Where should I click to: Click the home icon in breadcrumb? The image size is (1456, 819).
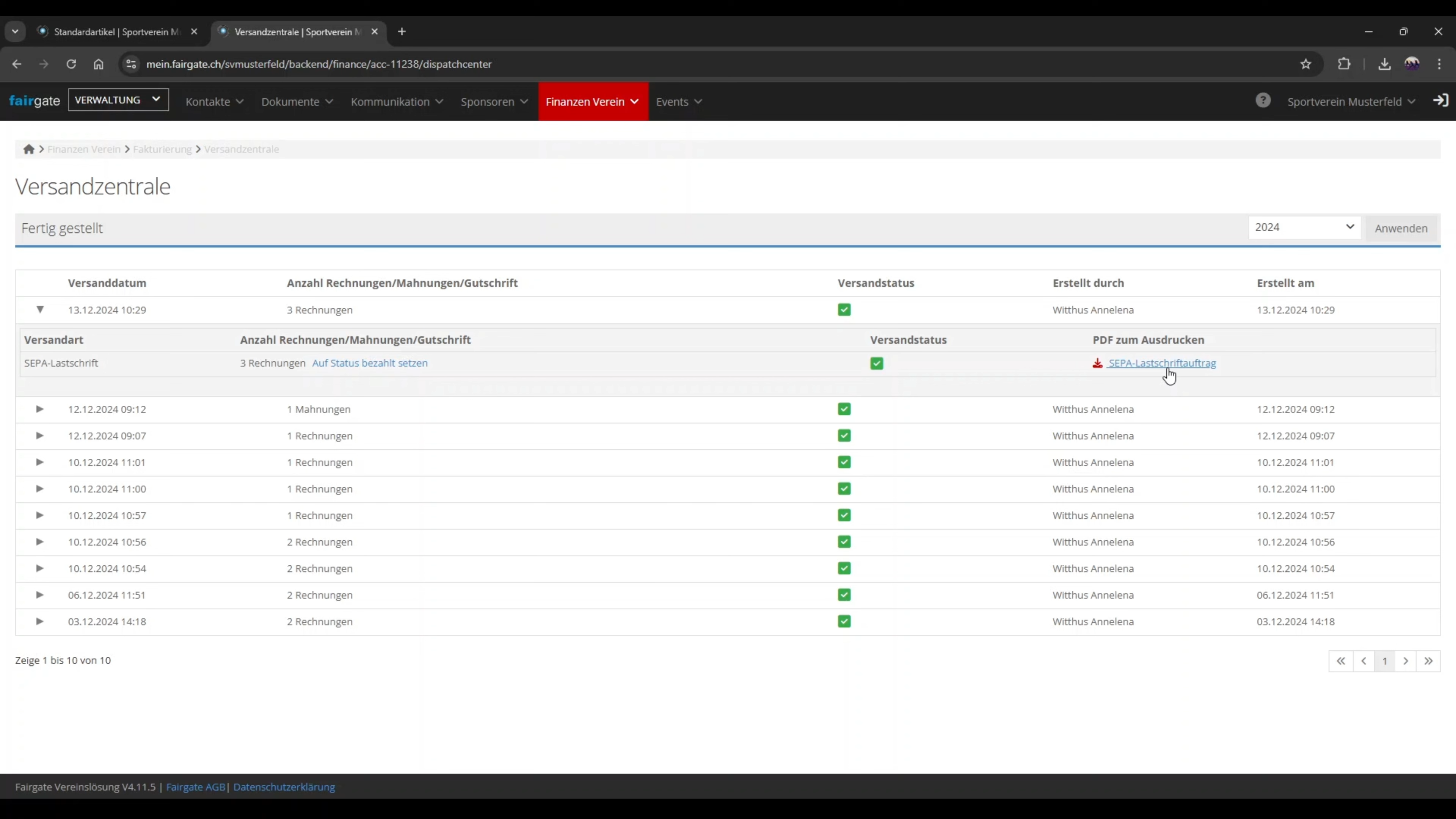tap(29, 149)
